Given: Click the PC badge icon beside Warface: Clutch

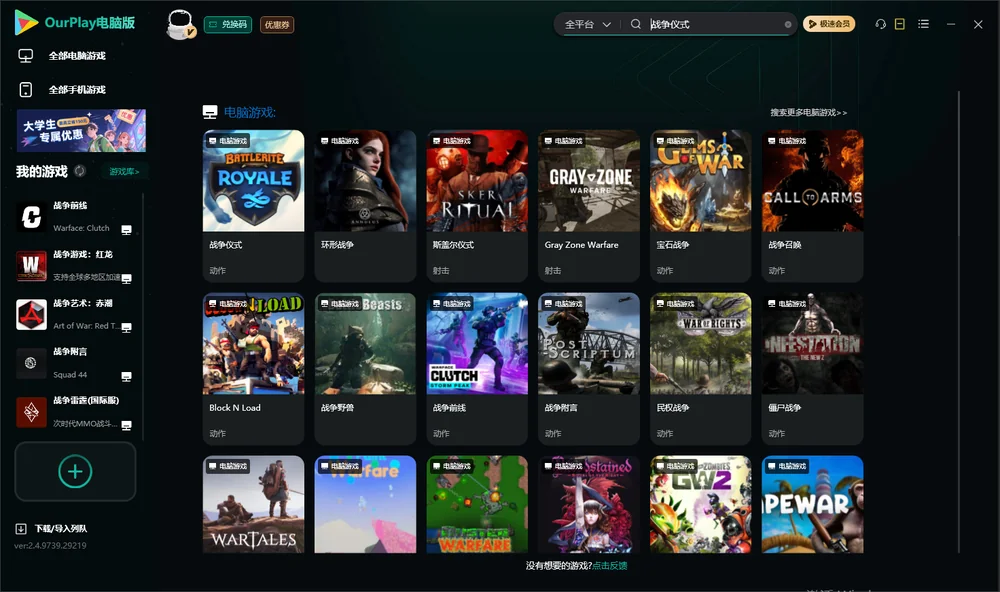Looking at the screenshot, I should click(126, 230).
